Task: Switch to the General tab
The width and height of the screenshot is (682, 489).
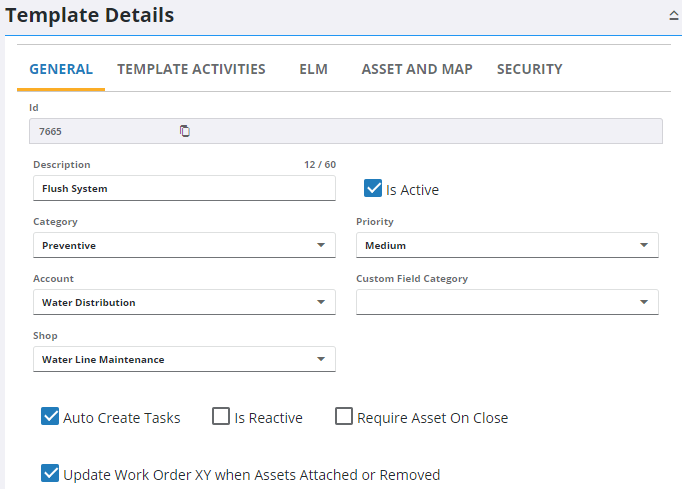Action: click(x=61, y=69)
